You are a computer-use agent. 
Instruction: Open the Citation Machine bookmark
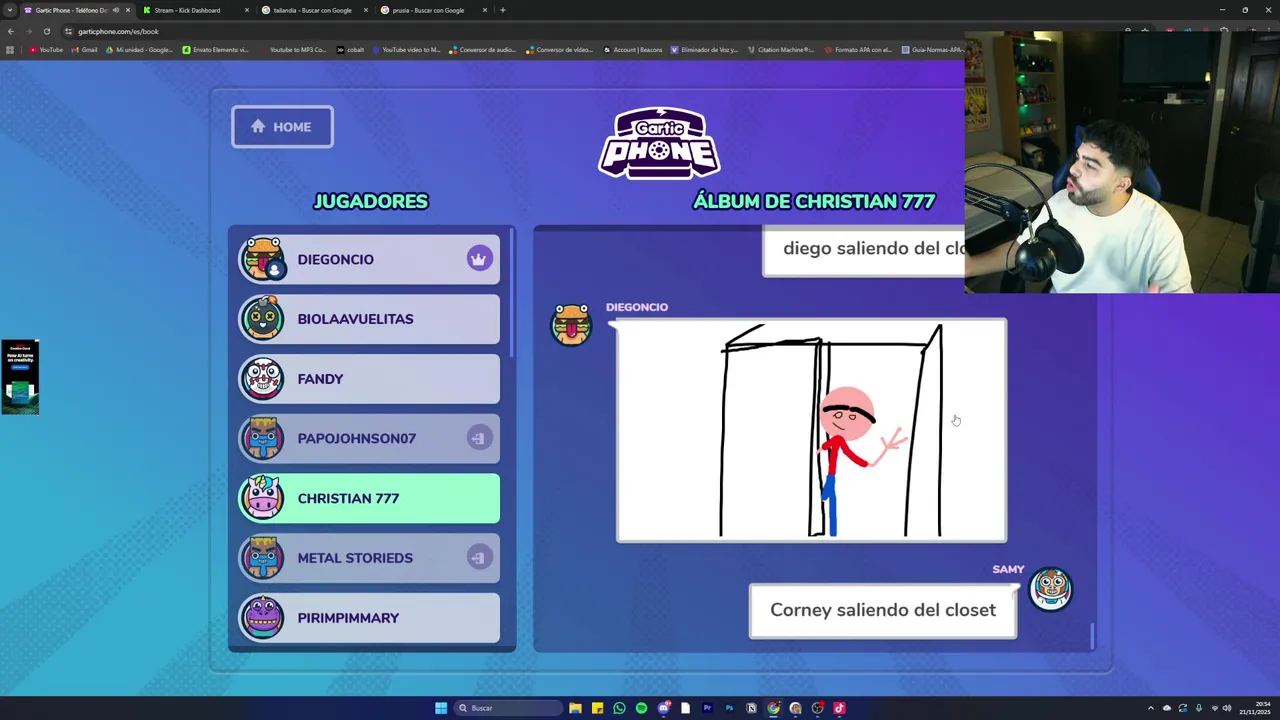coord(781,49)
